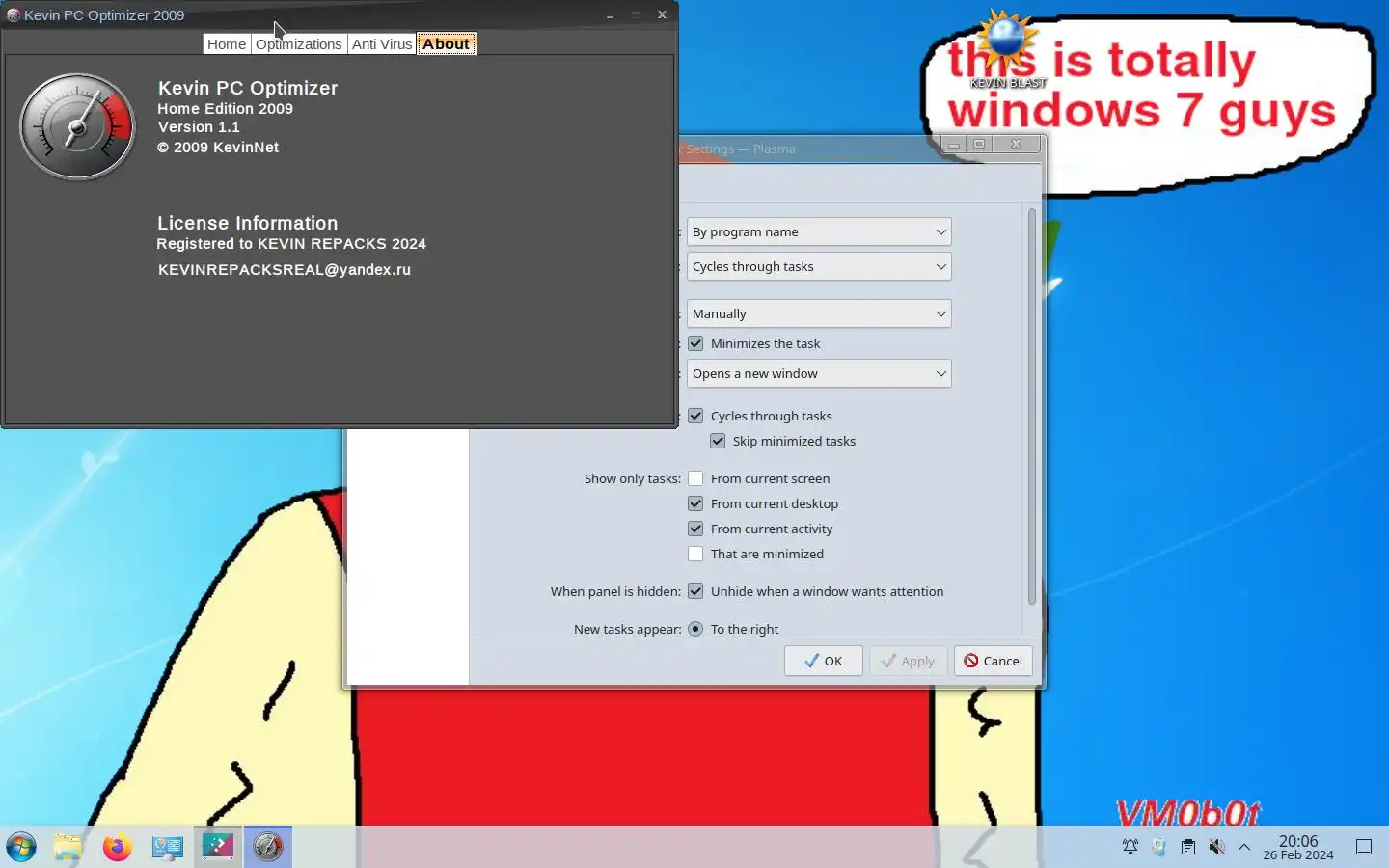Select To the right radio button
Image resolution: width=1389 pixels, height=868 pixels.
(695, 629)
